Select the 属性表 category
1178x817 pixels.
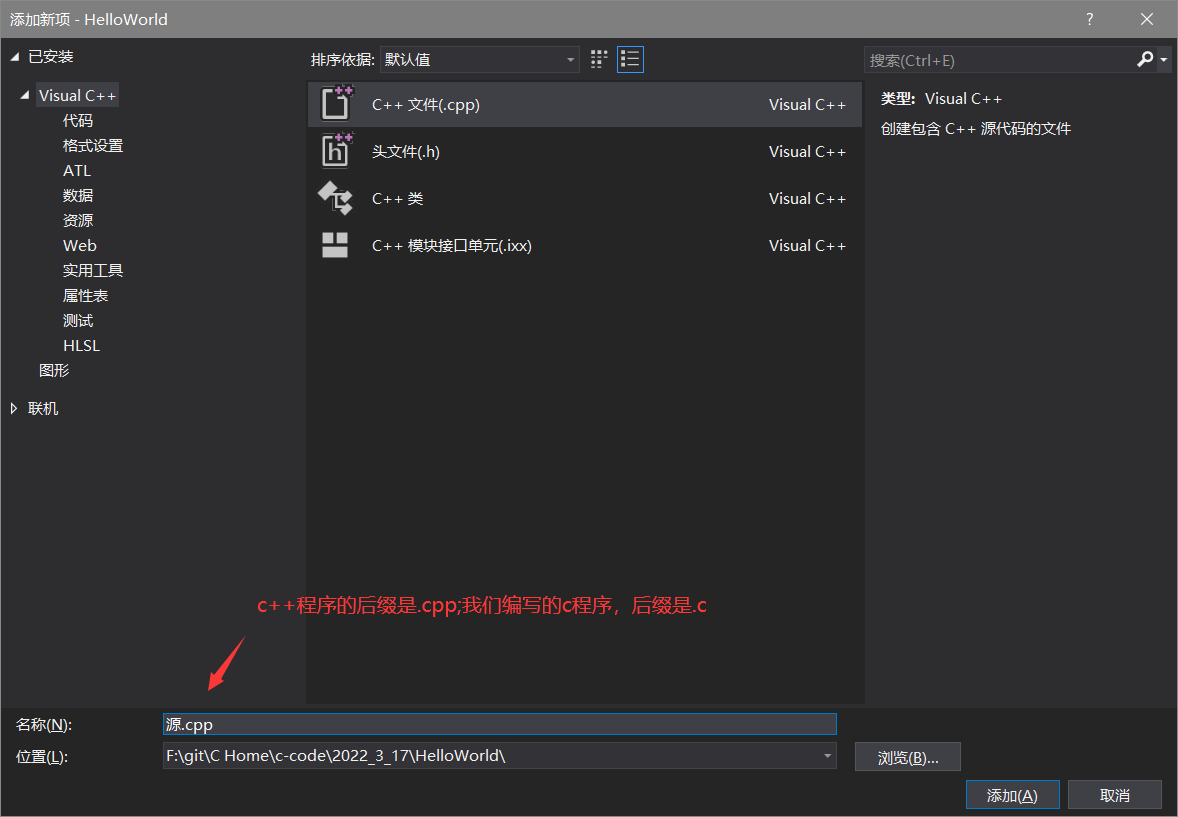coord(86,295)
